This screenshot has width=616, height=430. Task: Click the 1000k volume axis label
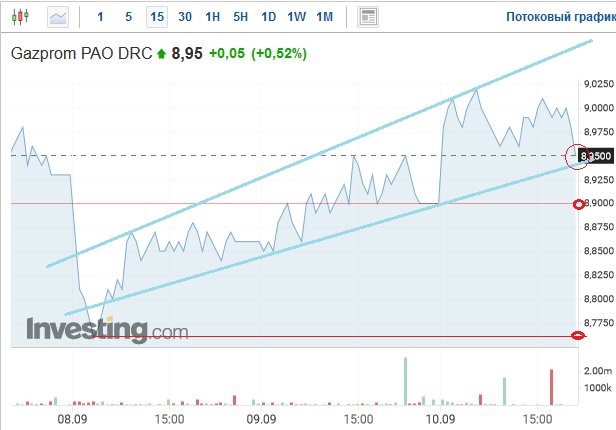click(x=598, y=388)
